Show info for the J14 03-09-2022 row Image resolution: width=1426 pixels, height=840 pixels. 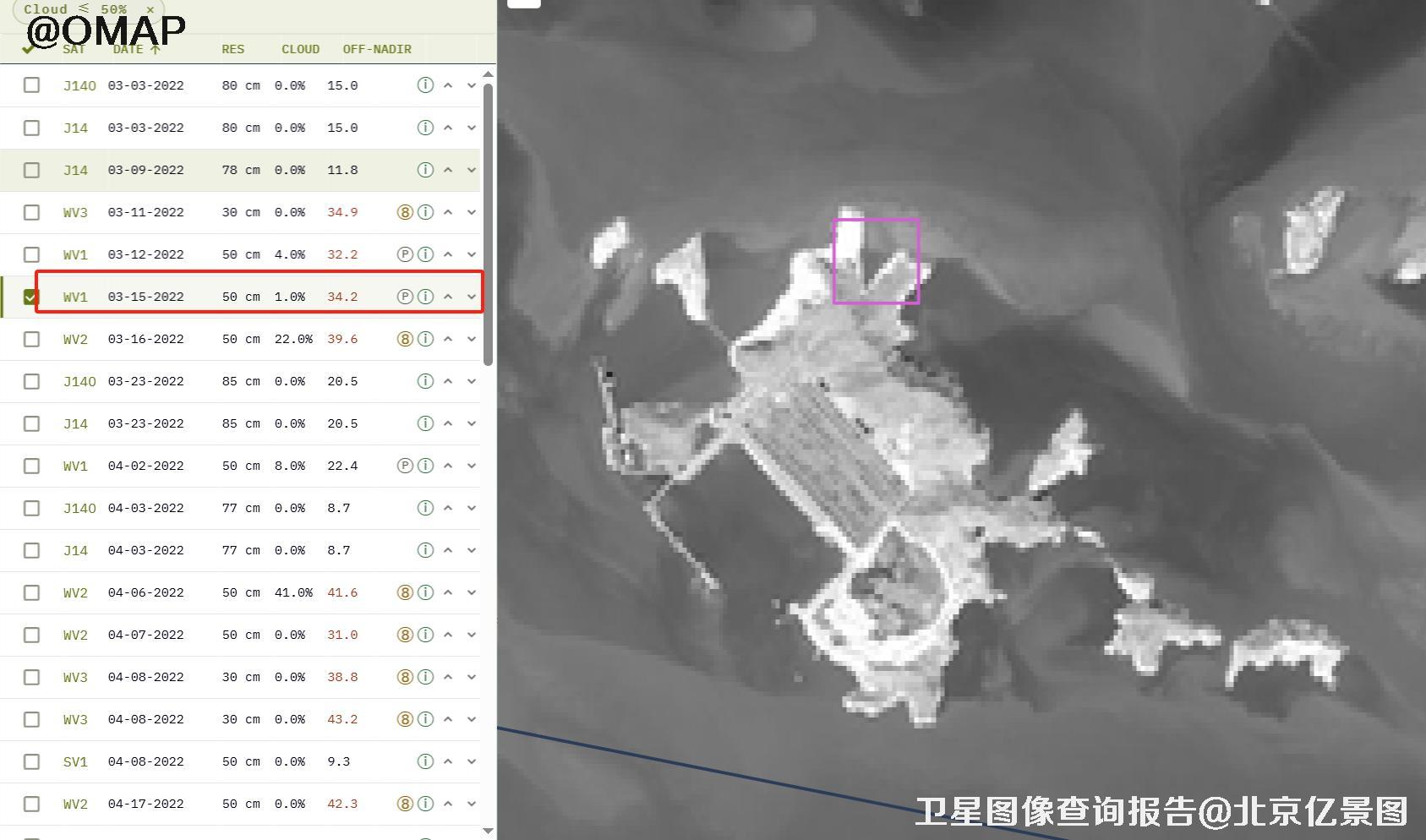point(426,170)
